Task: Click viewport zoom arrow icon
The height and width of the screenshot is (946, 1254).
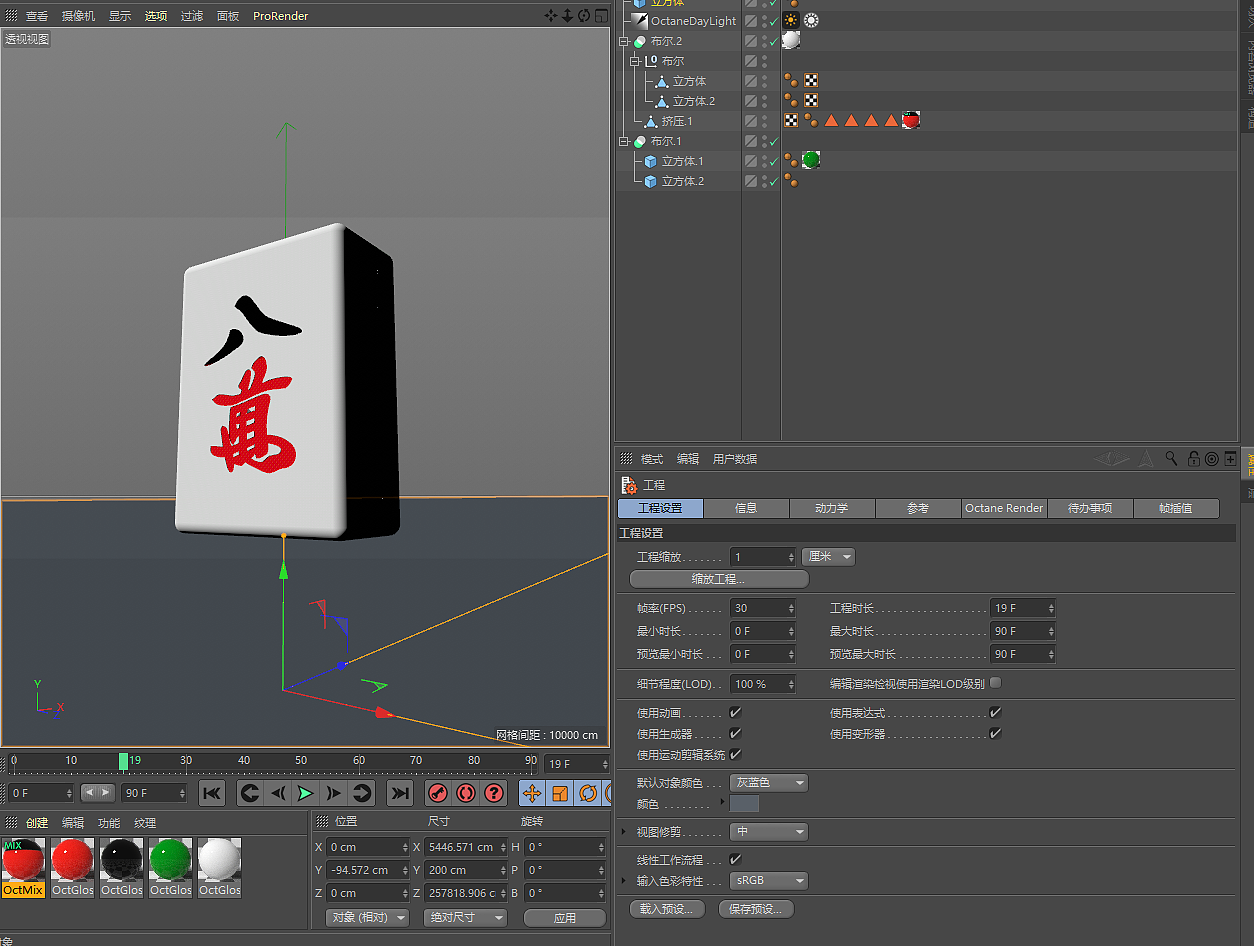Action: tap(567, 15)
